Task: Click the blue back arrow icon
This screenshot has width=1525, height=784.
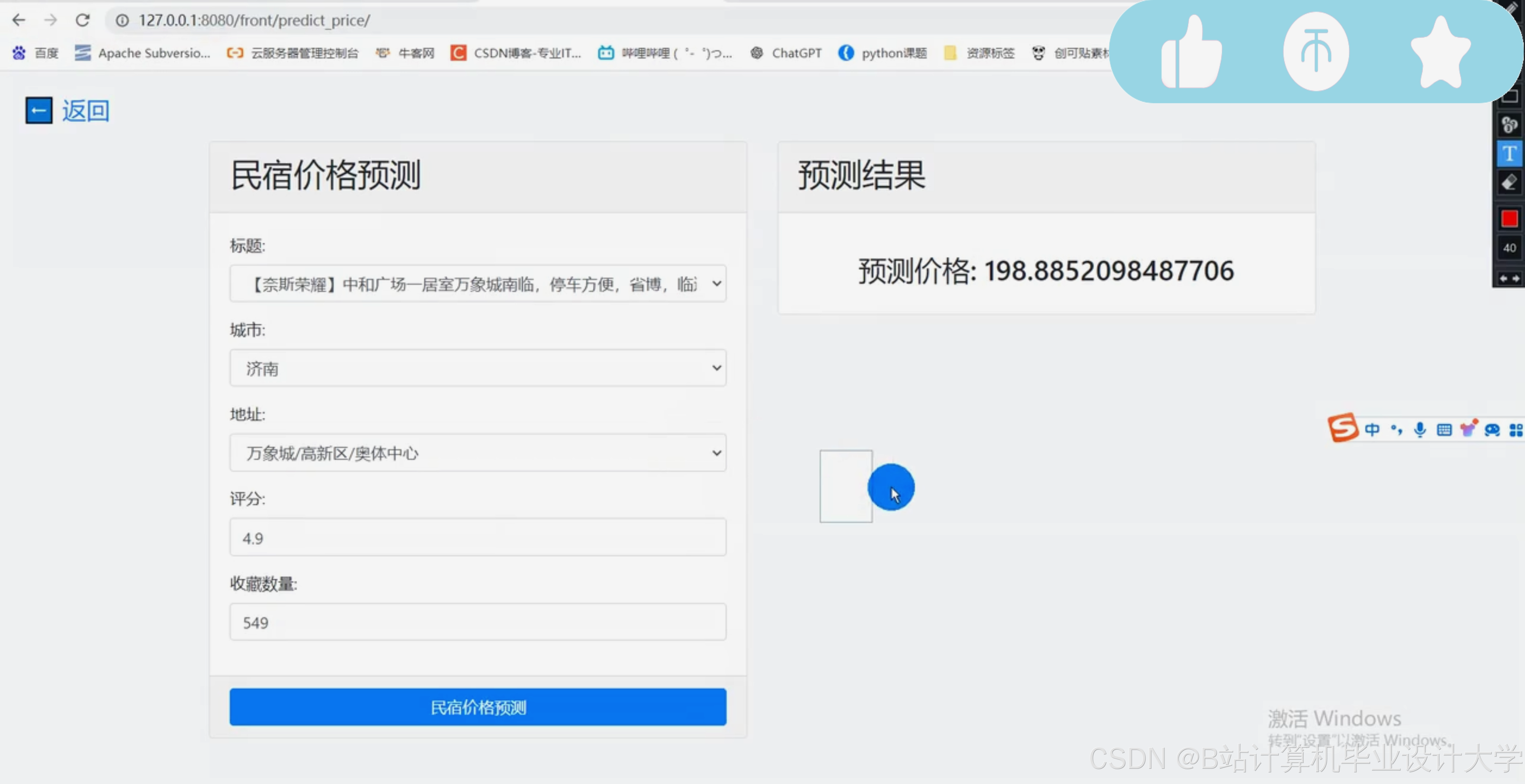Action: click(38, 111)
